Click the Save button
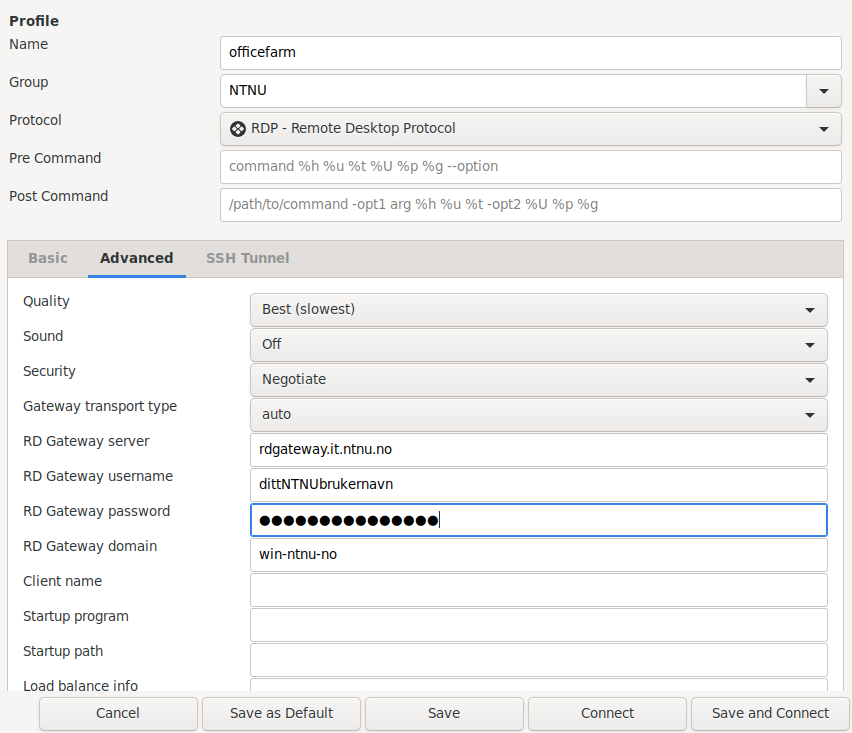 coord(444,713)
